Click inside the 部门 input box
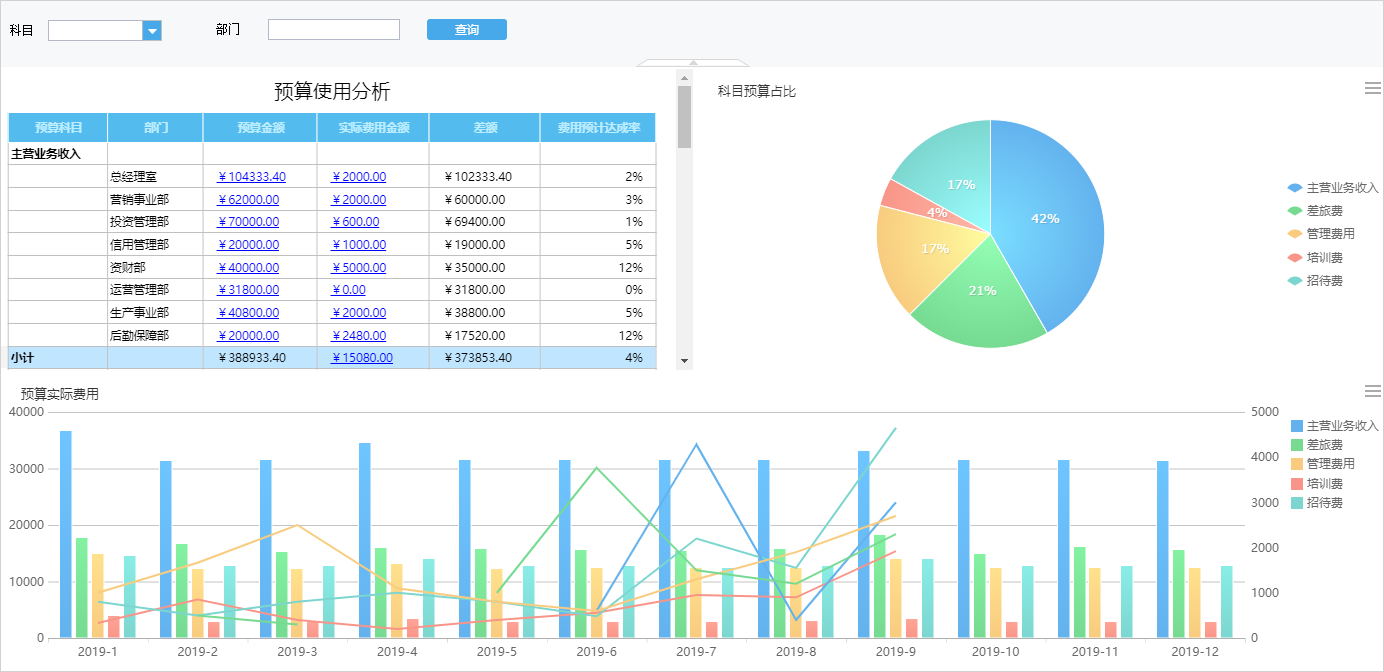The width and height of the screenshot is (1384, 672). [x=333, y=29]
